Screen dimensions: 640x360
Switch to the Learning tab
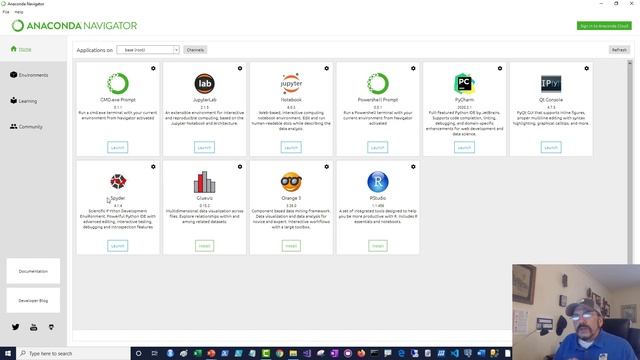pos(33,100)
